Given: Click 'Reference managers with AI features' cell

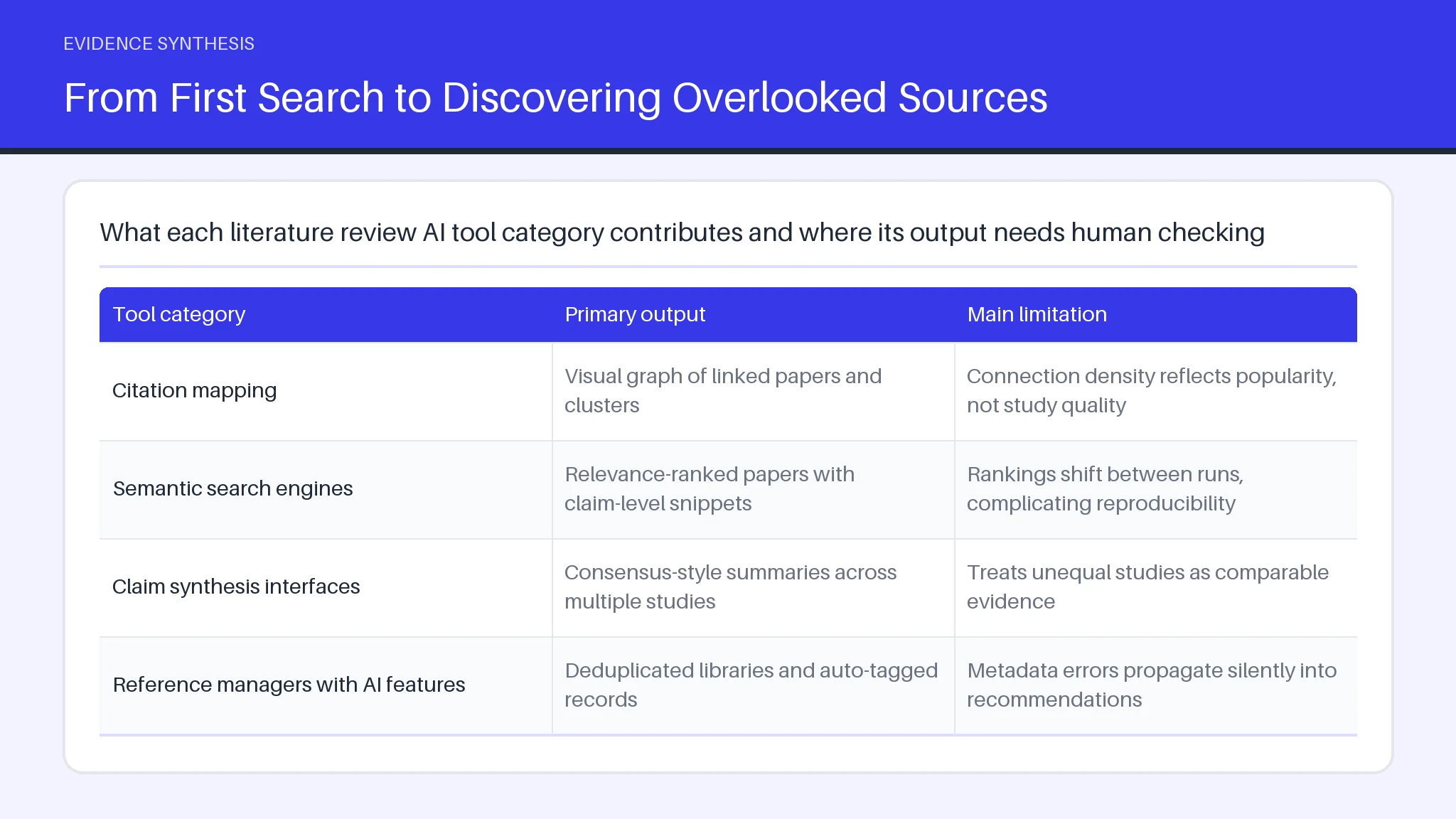Looking at the screenshot, I should (x=326, y=686).
